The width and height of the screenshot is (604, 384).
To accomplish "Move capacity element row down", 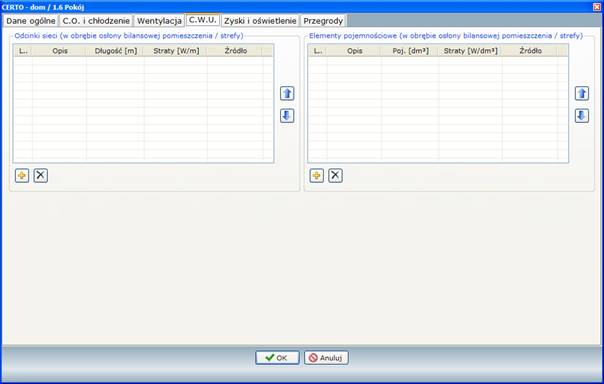I will click(582, 116).
